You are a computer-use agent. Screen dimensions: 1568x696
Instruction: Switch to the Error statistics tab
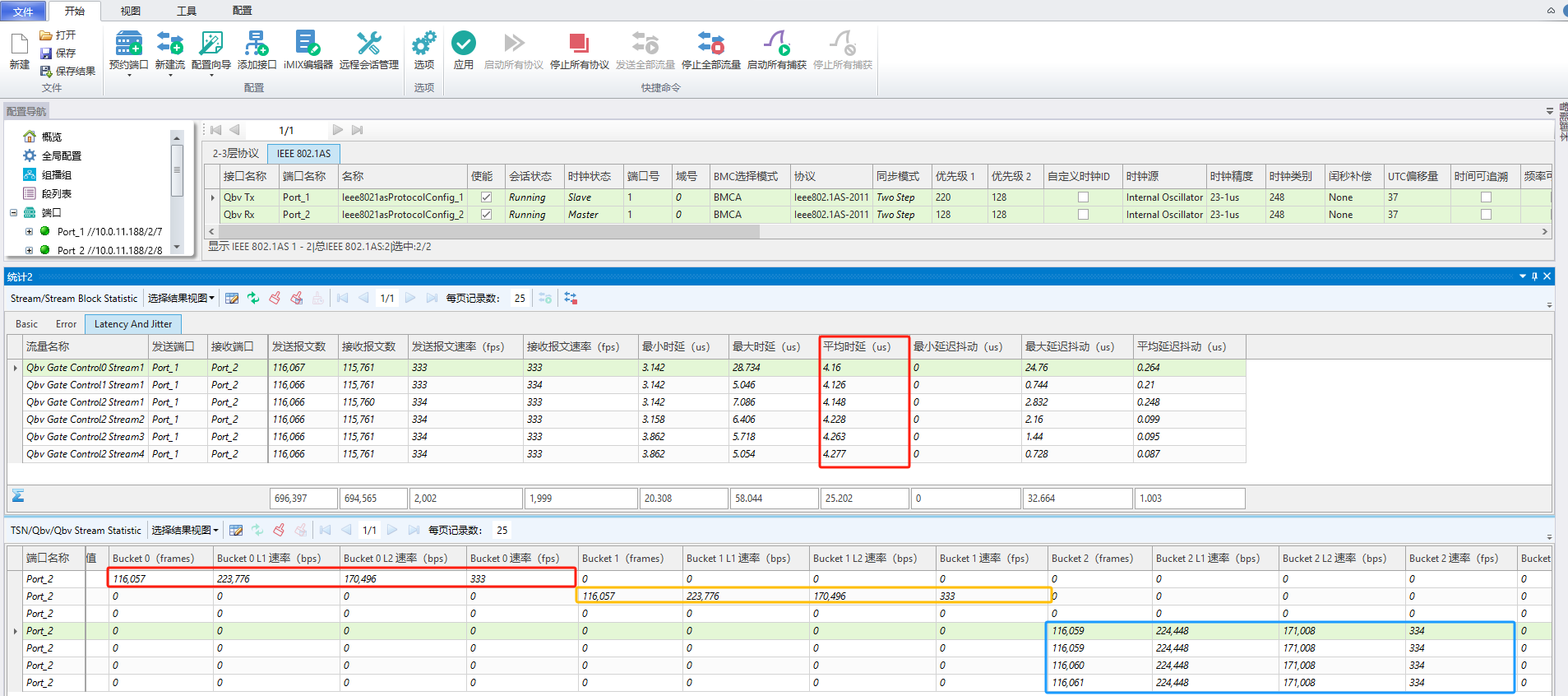tap(66, 324)
